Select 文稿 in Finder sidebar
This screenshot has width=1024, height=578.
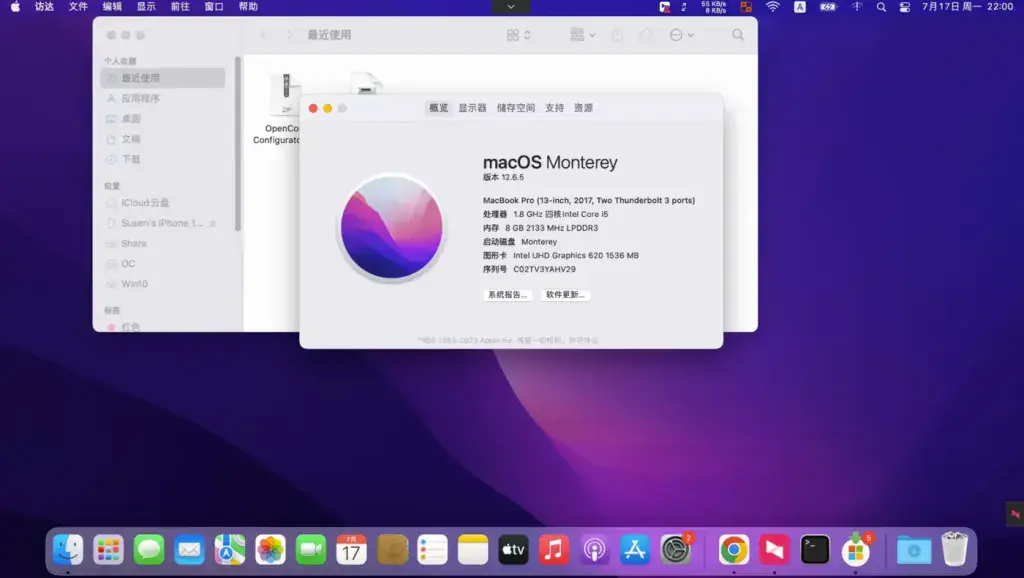(163, 138)
